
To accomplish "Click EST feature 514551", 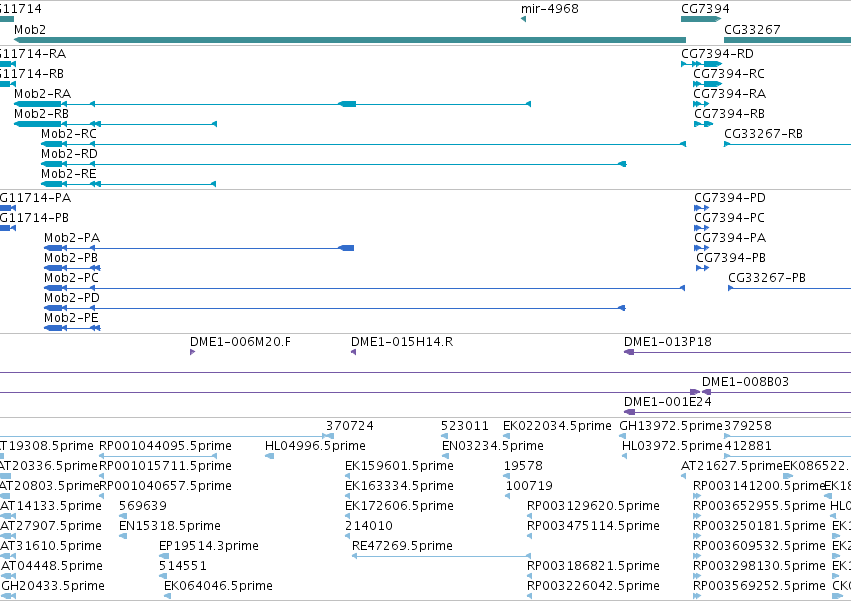I will click(x=164, y=576).
